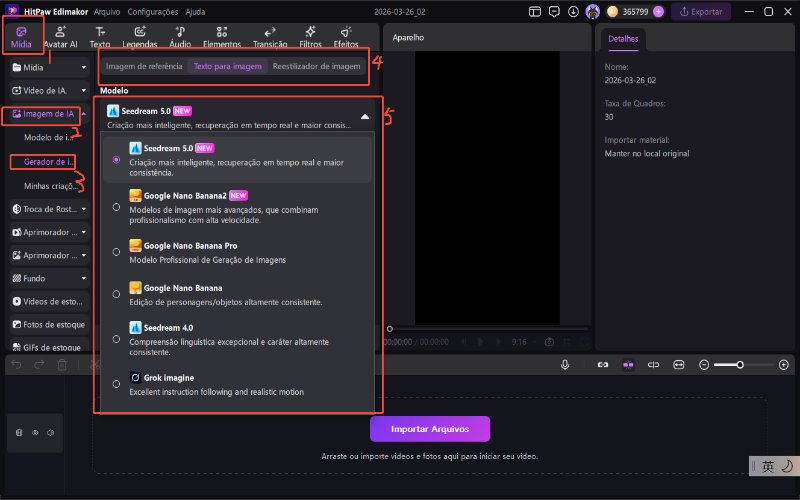Screen dimensions: 800x500
Task: Toggle the purple magnetic snap icon
Action: tap(628, 365)
